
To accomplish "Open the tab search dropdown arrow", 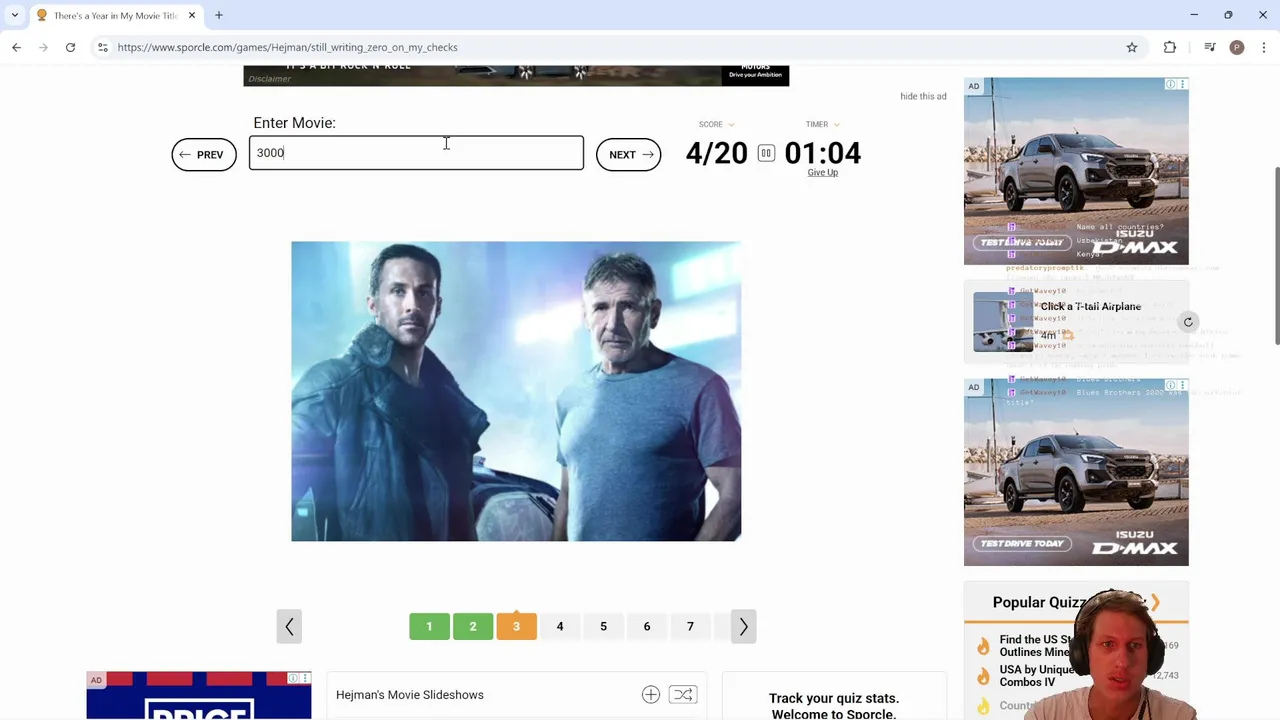I will click(x=15, y=15).
